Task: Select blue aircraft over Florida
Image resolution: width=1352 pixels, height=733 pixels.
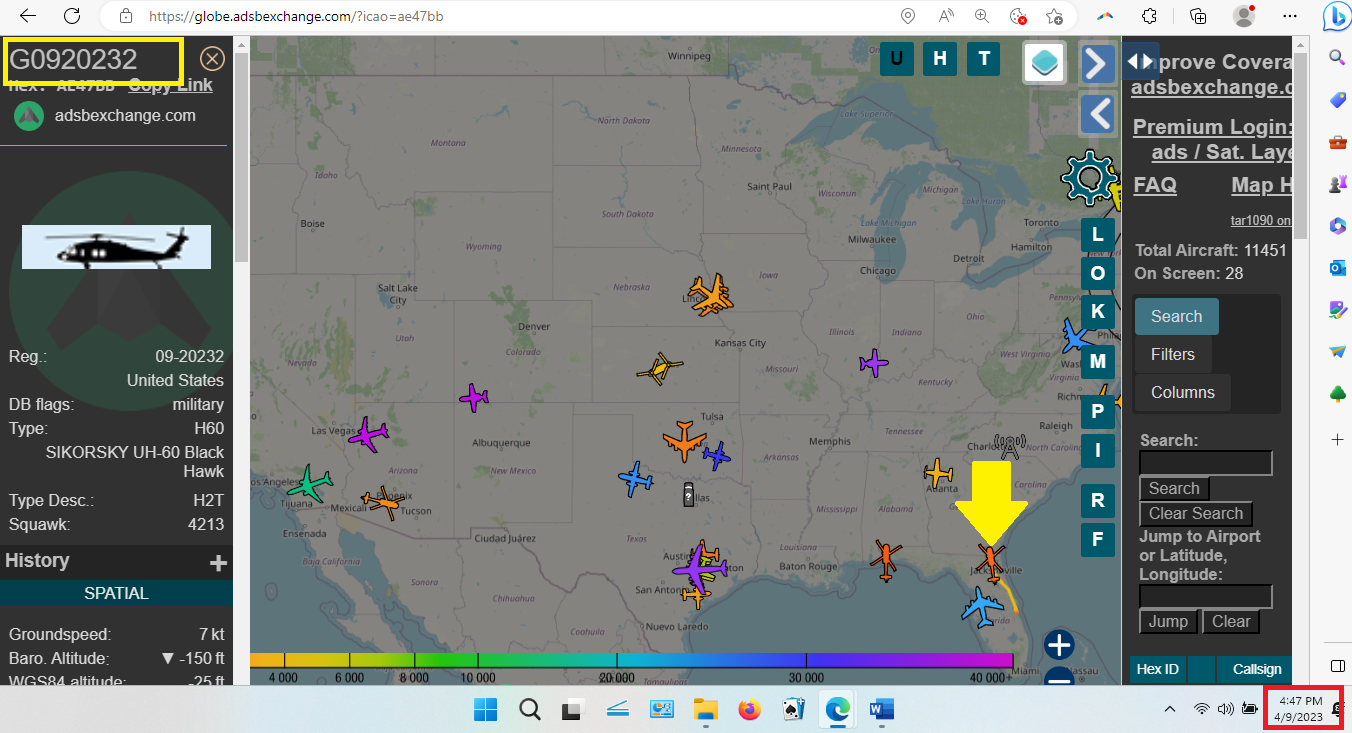Action: (983, 606)
